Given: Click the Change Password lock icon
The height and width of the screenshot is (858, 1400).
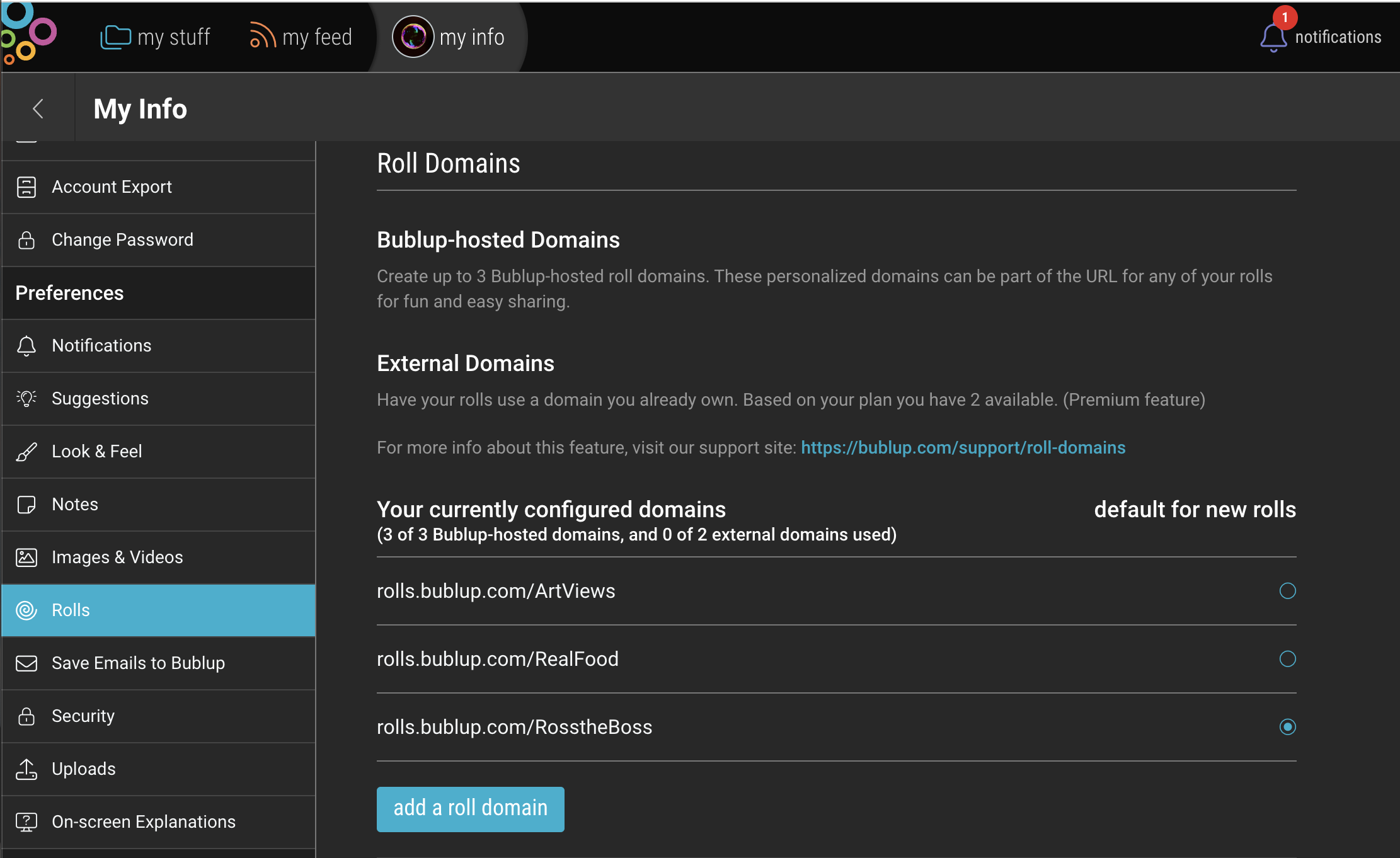Looking at the screenshot, I should coord(26,240).
